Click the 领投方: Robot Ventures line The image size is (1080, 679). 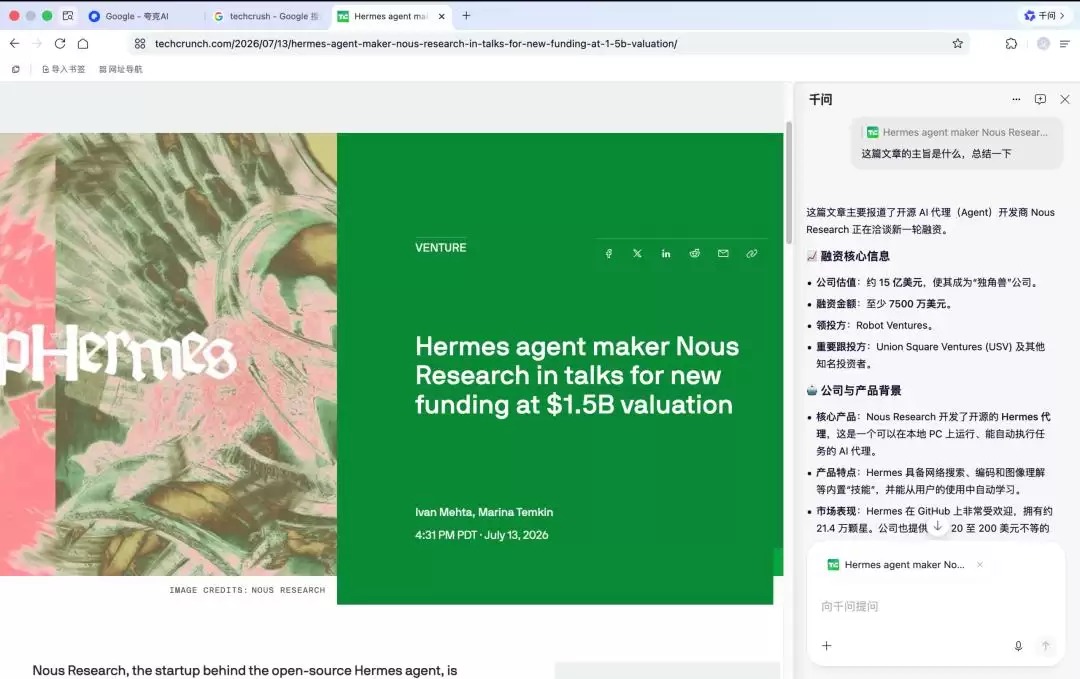coord(875,325)
